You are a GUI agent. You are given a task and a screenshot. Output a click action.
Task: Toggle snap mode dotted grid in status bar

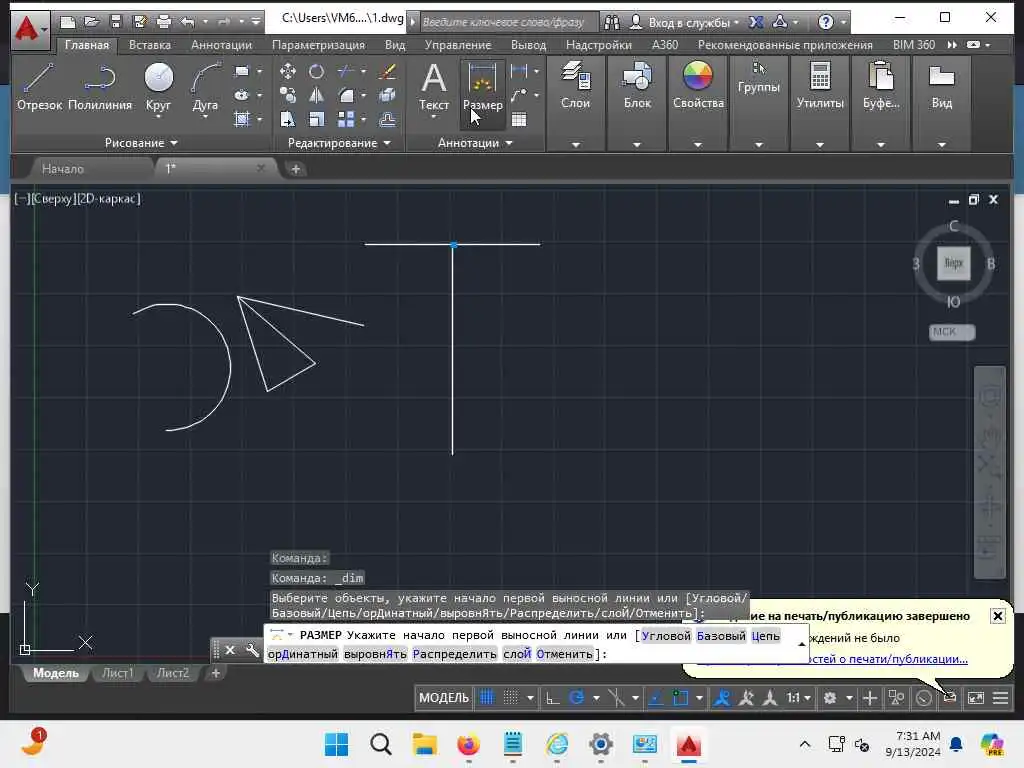point(511,697)
